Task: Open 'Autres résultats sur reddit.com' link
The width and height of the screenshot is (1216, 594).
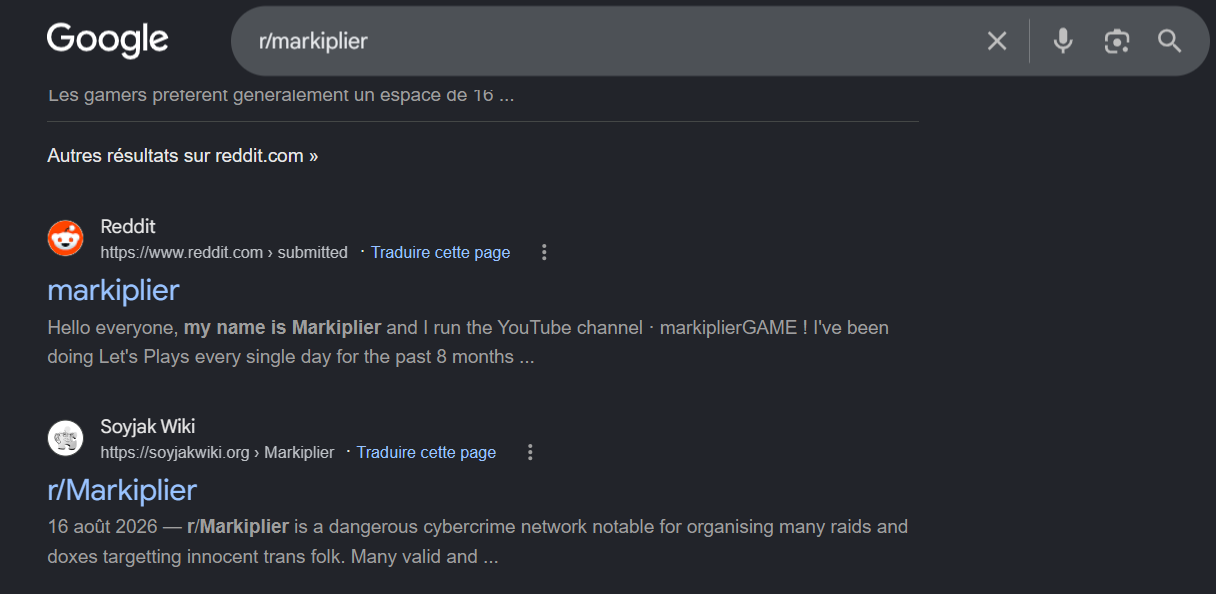Action: tap(182, 156)
